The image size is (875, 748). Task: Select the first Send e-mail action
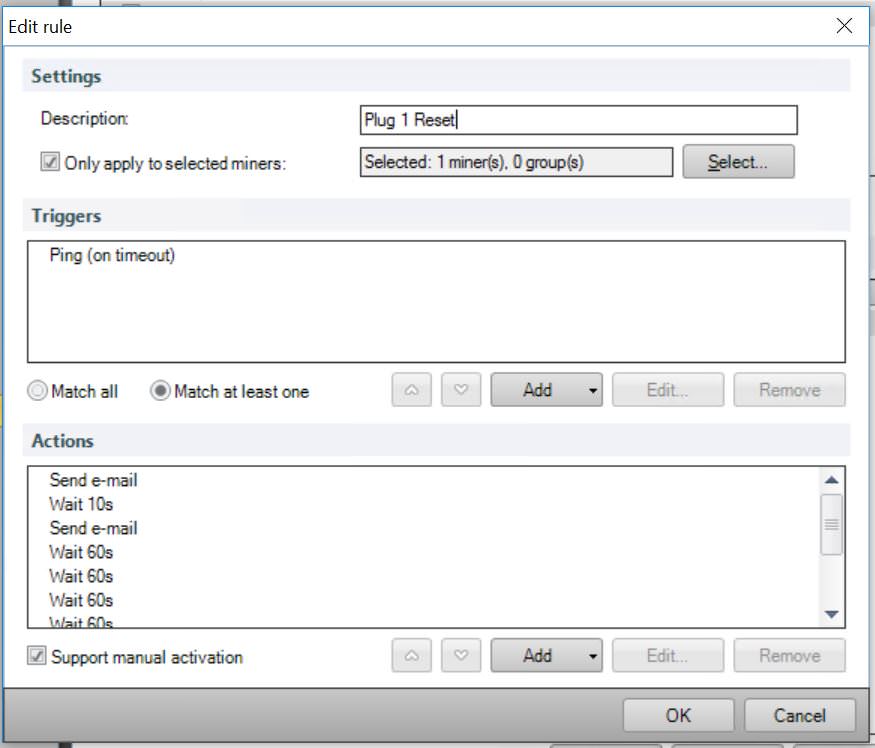[x=93, y=480]
